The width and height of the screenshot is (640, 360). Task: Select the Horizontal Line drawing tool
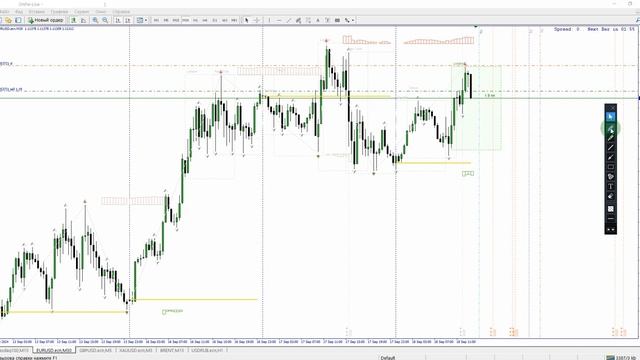[x=279, y=20]
